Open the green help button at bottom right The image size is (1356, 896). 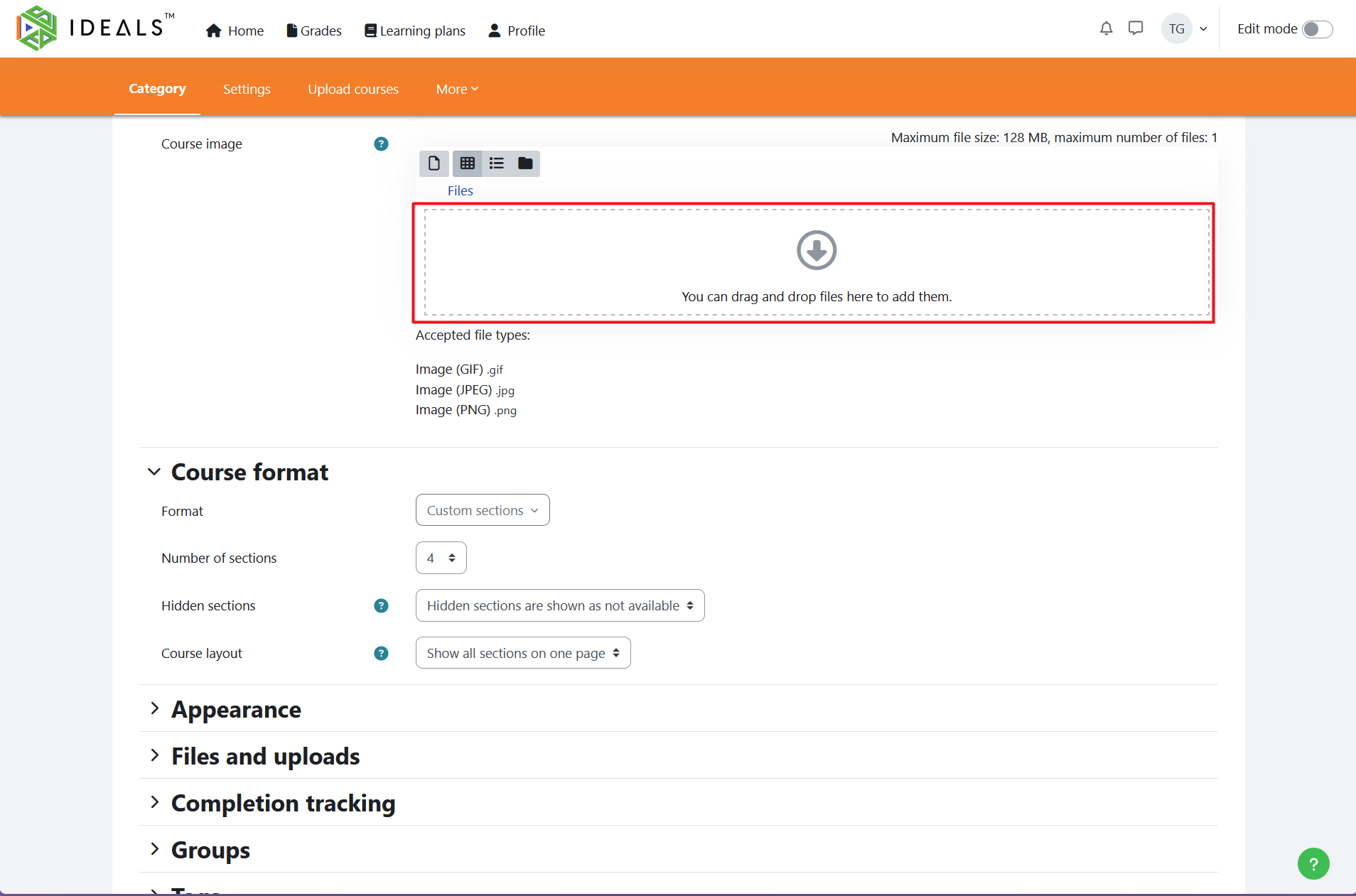click(1313, 863)
